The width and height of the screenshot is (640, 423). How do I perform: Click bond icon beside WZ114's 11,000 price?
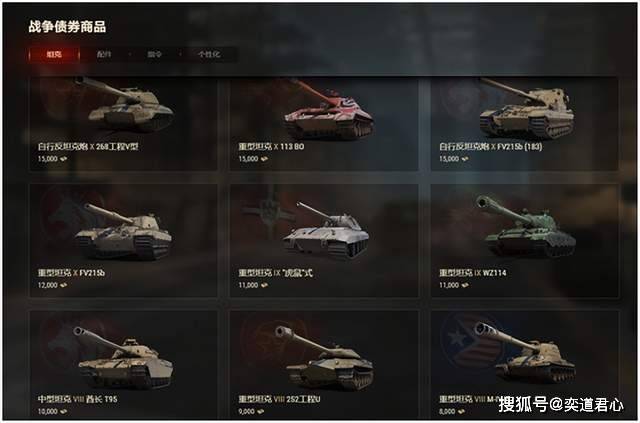[x=465, y=285]
